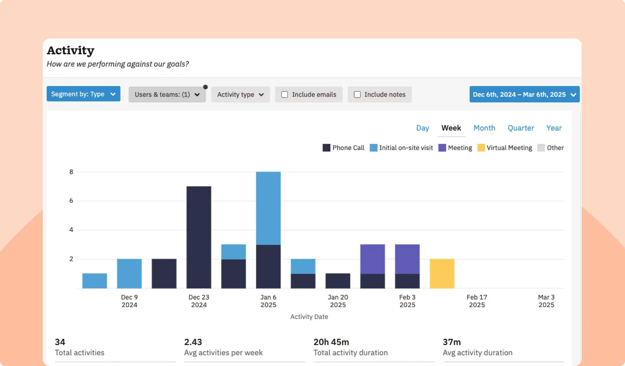This screenshot has width=625, height=366.
Task: Open the Dec 6th, 2024 – Mar 6th, 2025 date picker
Action: [525, 94]
